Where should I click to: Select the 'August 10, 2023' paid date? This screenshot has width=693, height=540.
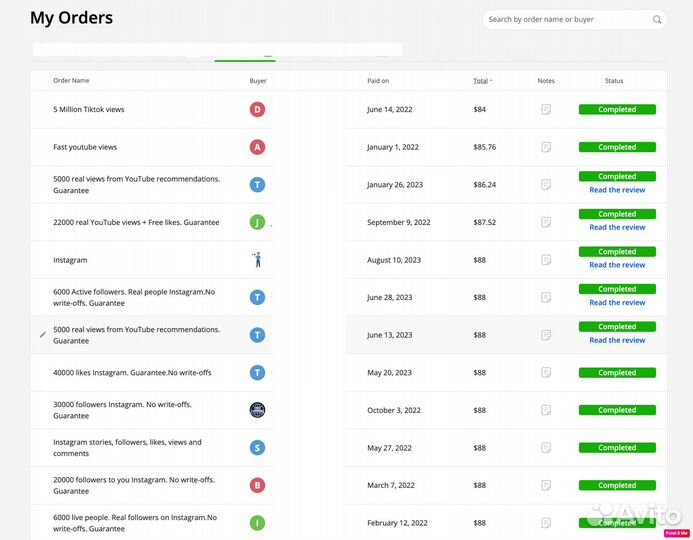[394, 260]
